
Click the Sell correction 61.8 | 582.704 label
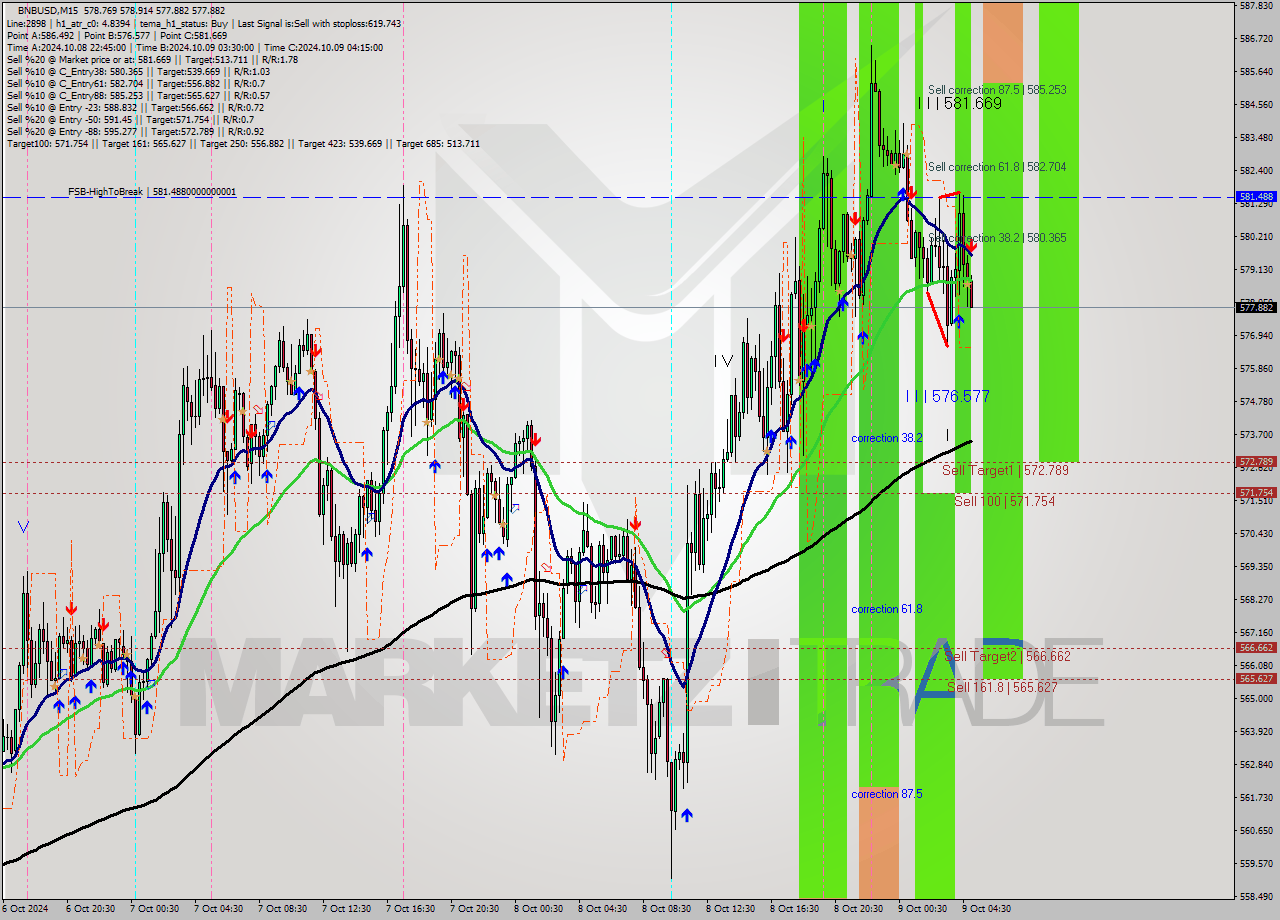point(996,167)
